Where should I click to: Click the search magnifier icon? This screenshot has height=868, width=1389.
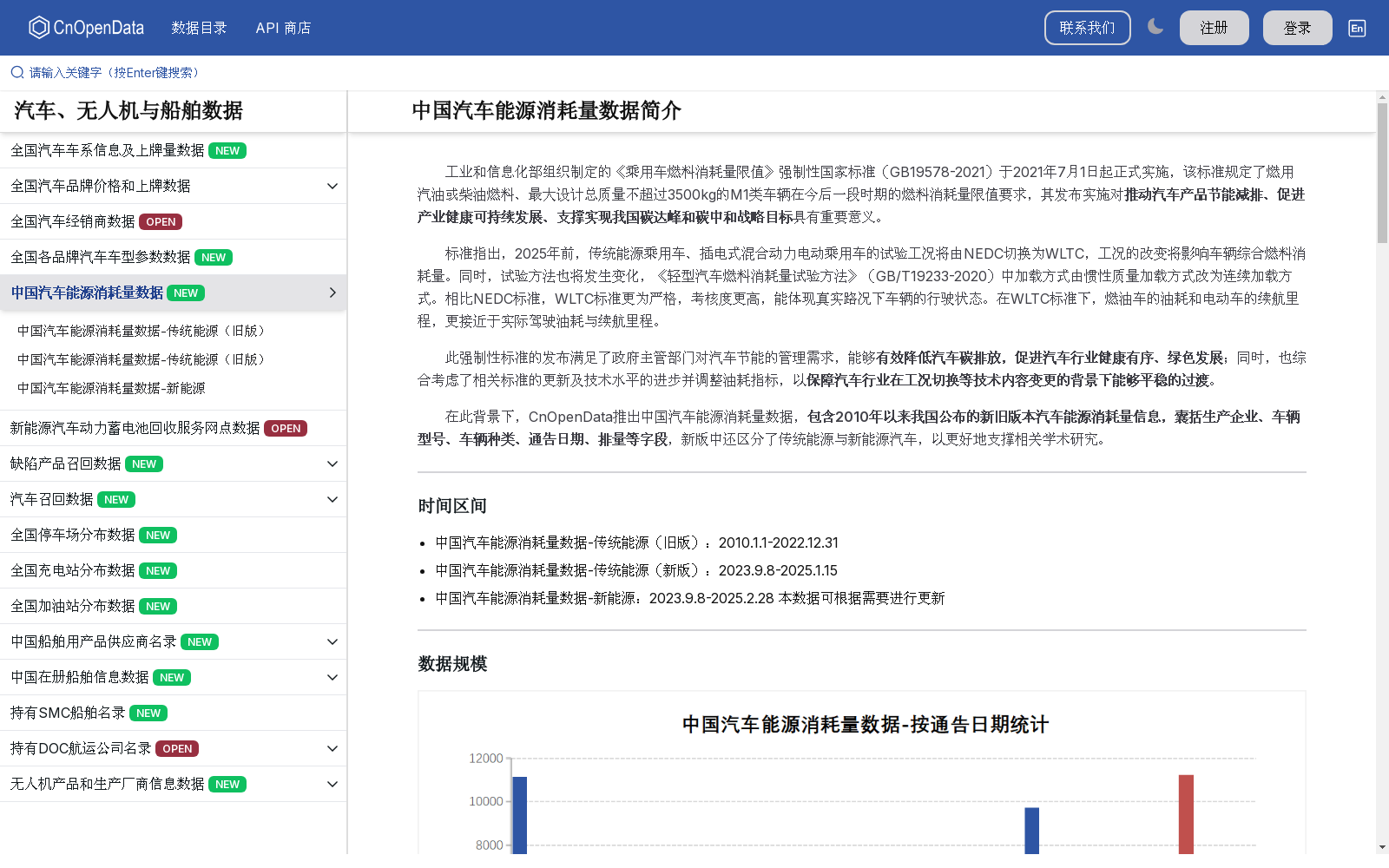pyautogui.click(x=17, y=72)
